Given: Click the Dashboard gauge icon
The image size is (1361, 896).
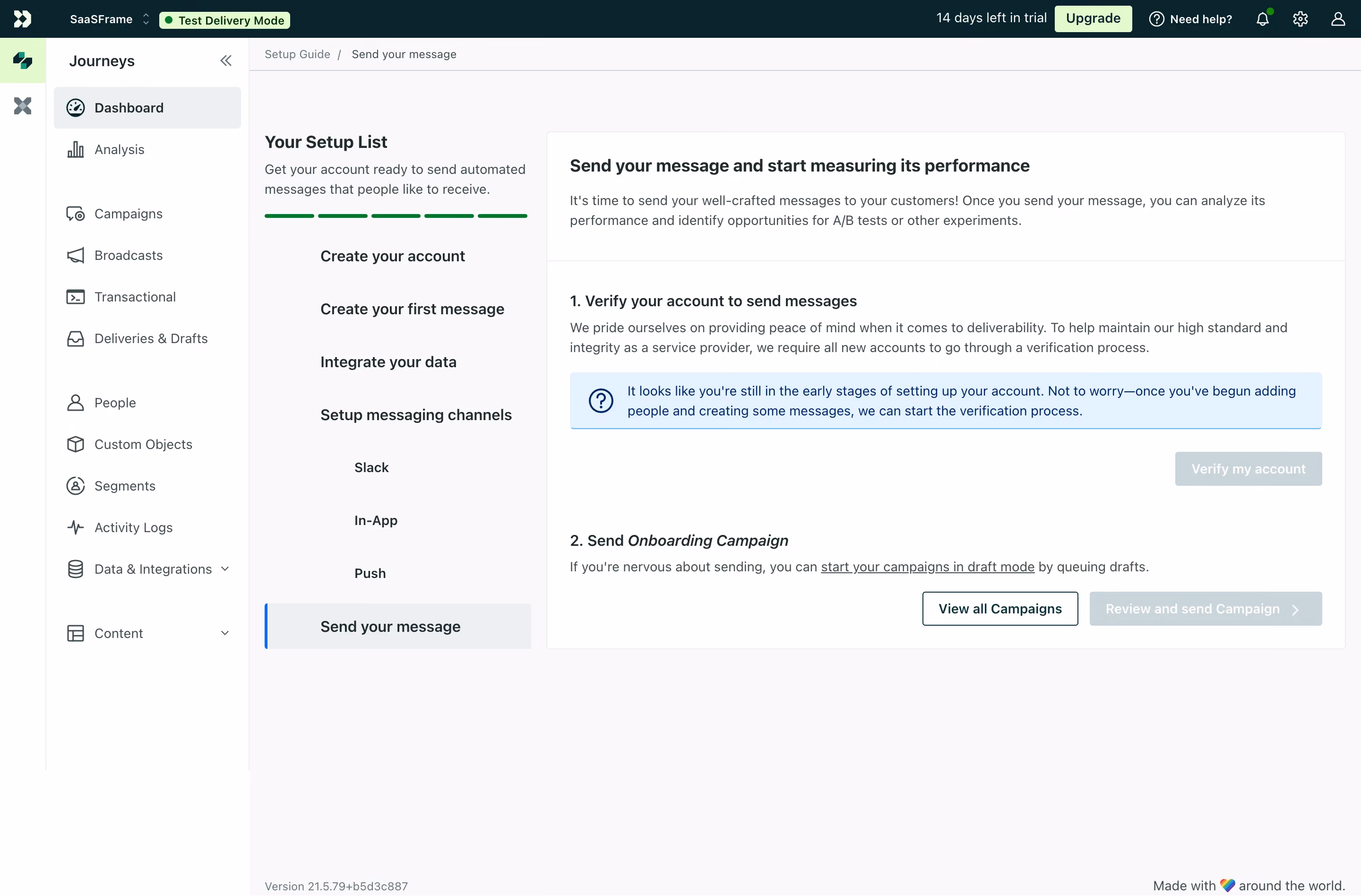Looking at the screenshot, I should pyautogui.click(x=76, y=107).
